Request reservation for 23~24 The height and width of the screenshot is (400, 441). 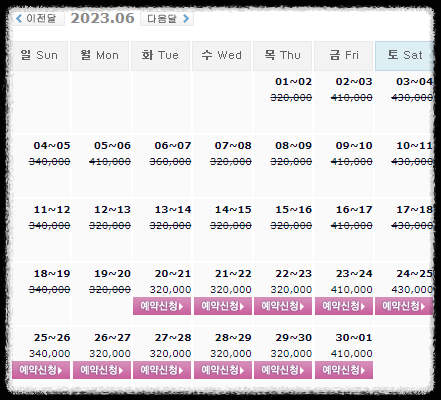click(344, 306)
